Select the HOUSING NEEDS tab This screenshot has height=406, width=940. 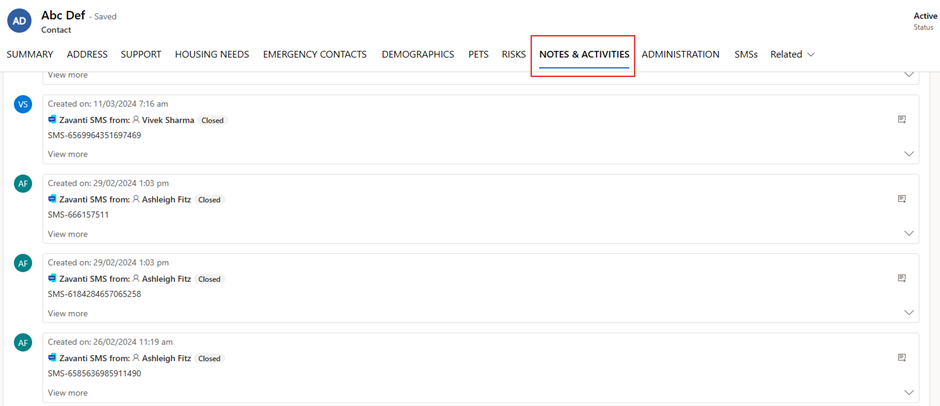coord(212,54)
